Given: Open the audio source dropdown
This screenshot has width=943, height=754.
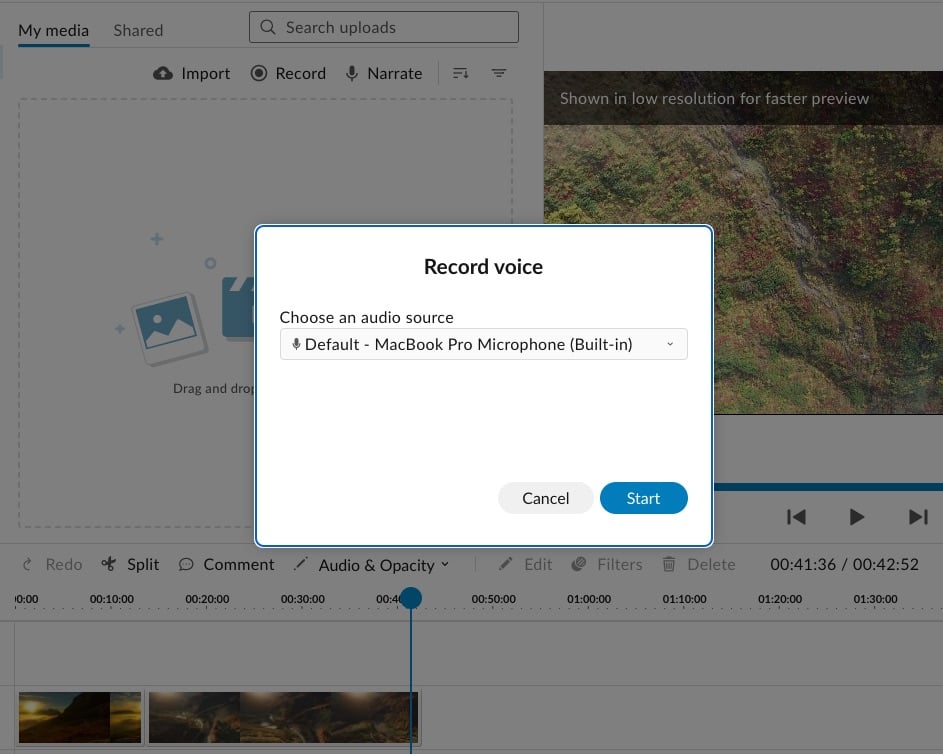Looking at the screenshot, I should tap(483, 345).
